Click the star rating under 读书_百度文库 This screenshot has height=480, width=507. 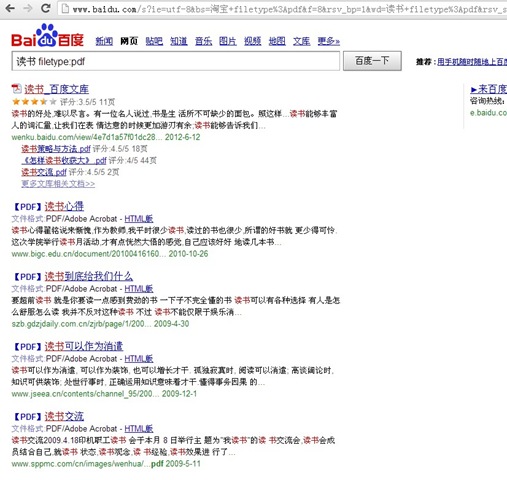point(34,102)
